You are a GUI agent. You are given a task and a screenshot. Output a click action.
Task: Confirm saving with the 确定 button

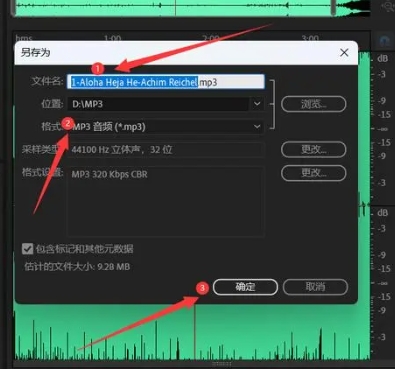tap(245, 287)
